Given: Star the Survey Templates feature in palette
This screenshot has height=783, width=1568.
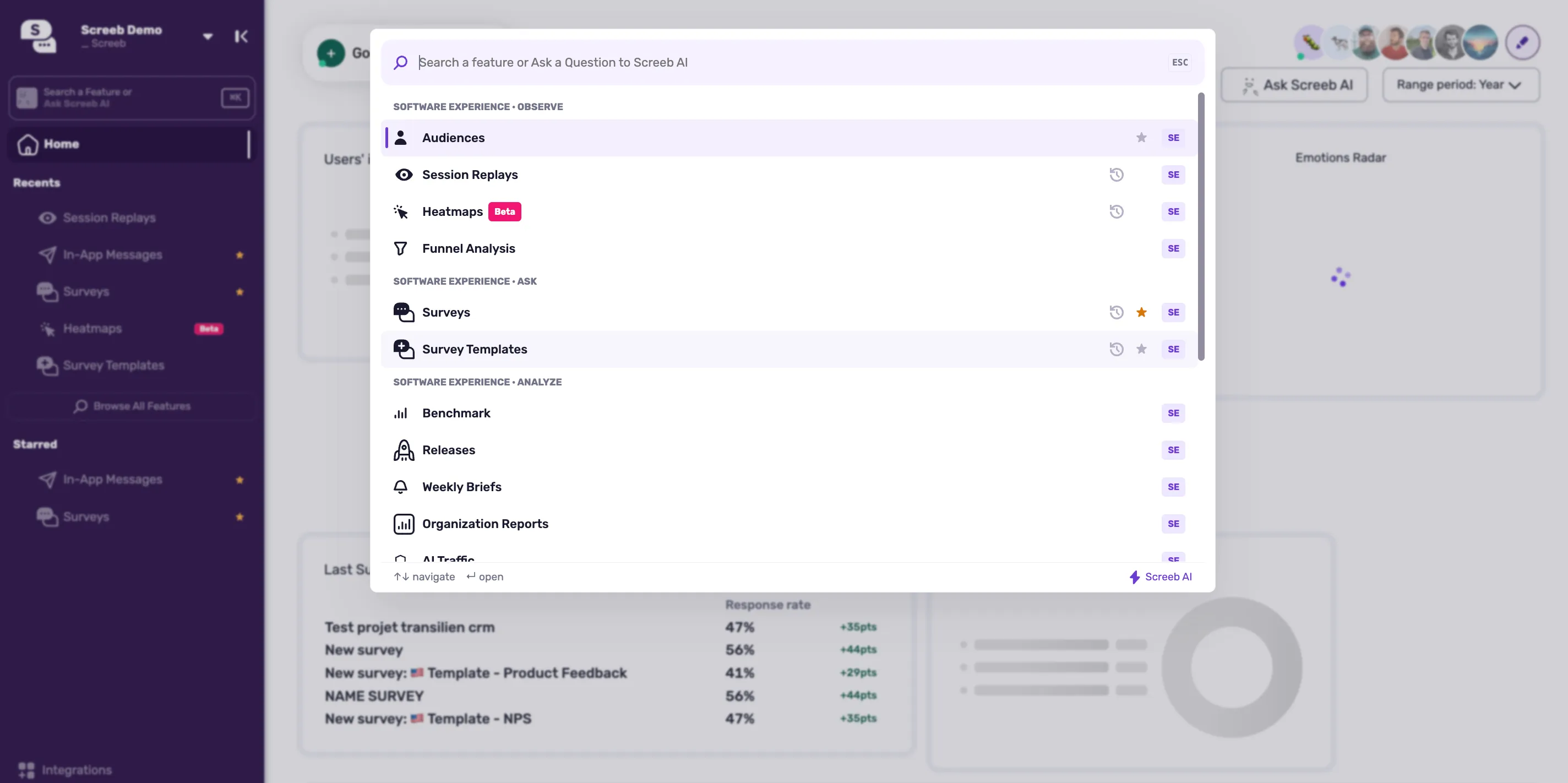Looking at the screenshot, I should click(x=1141, y=349).
